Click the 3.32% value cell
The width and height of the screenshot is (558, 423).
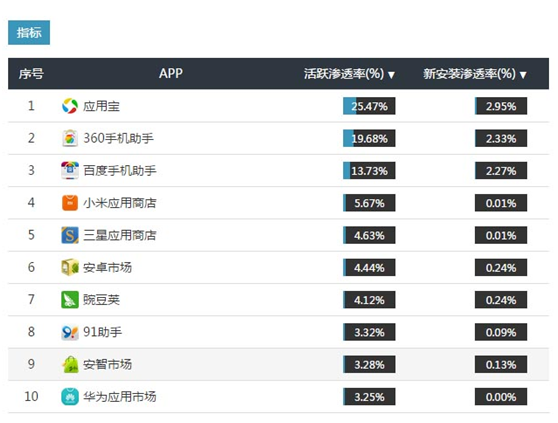click(369, 332)
